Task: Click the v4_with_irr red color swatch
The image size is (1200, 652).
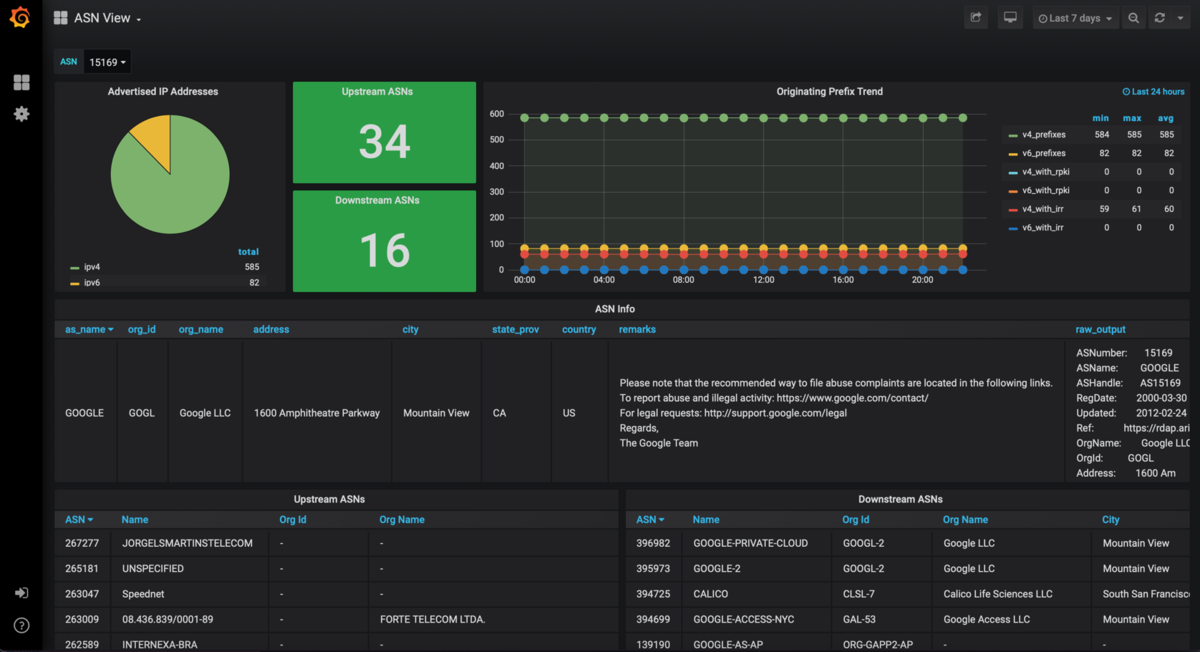Action: point(1013,209)
